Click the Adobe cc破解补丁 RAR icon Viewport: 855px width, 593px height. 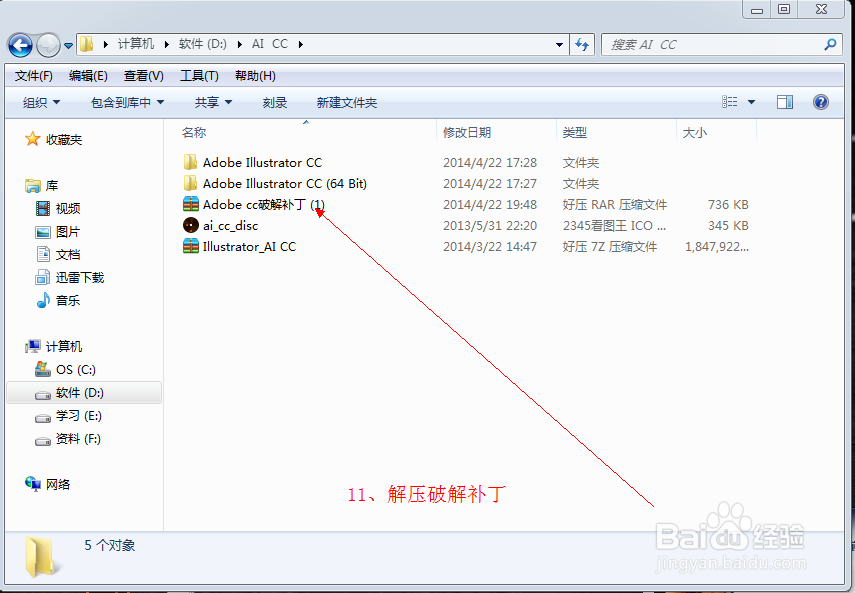pos(190,204)
